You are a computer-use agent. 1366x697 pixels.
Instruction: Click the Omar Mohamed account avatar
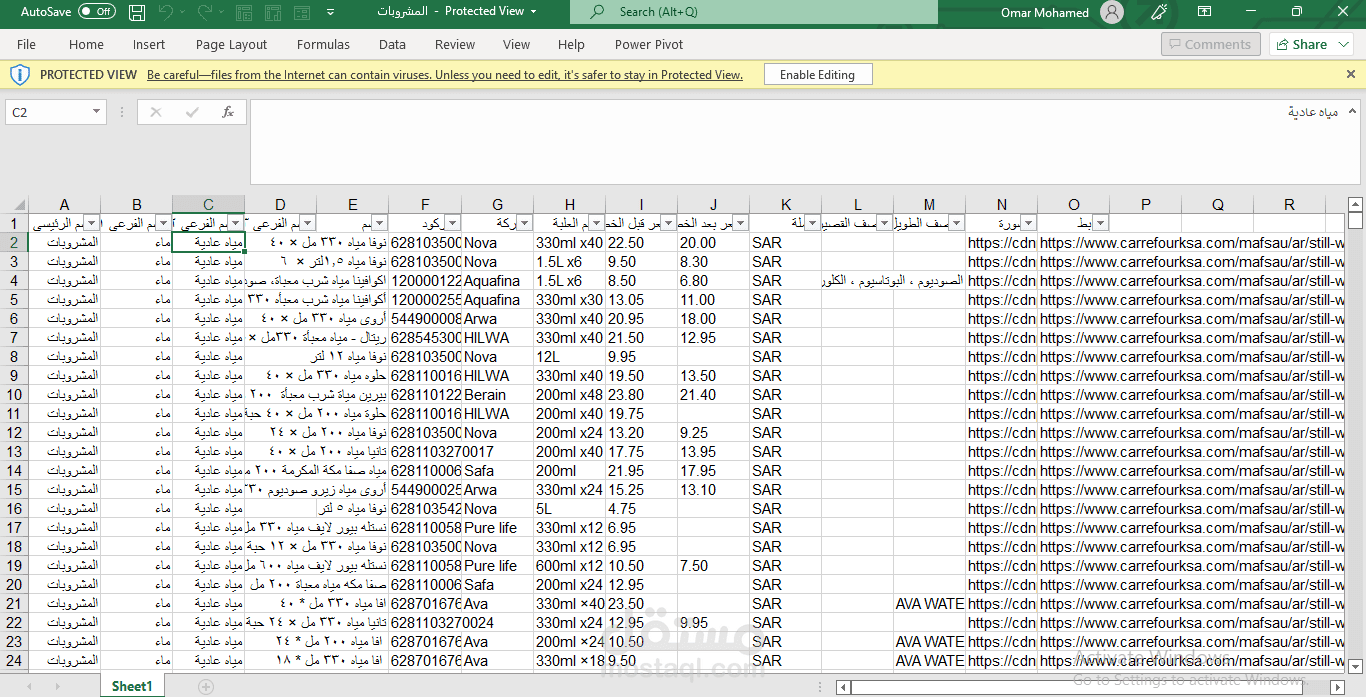point(1111,12)
